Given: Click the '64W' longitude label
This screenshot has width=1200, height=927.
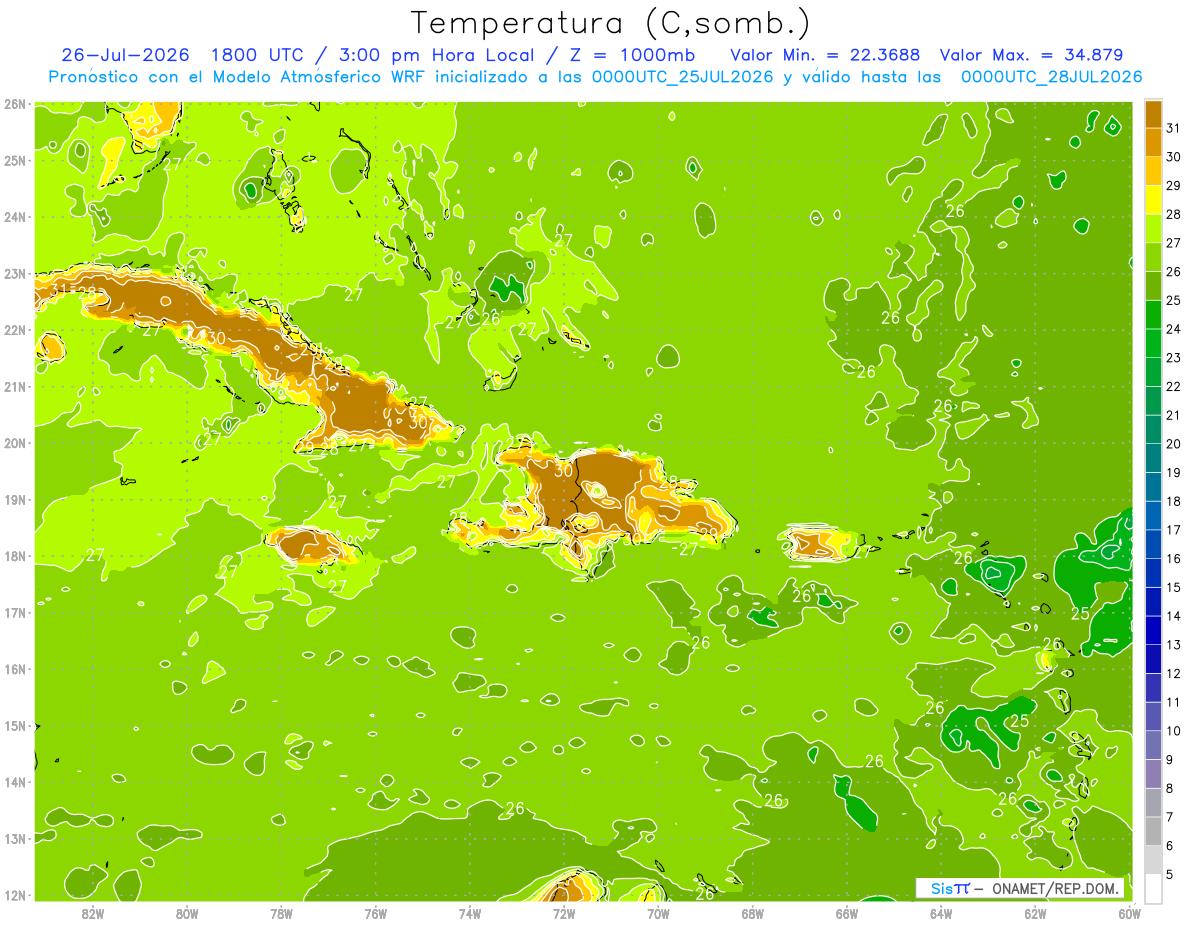Looking at the screenshot, I should [941, 912].
